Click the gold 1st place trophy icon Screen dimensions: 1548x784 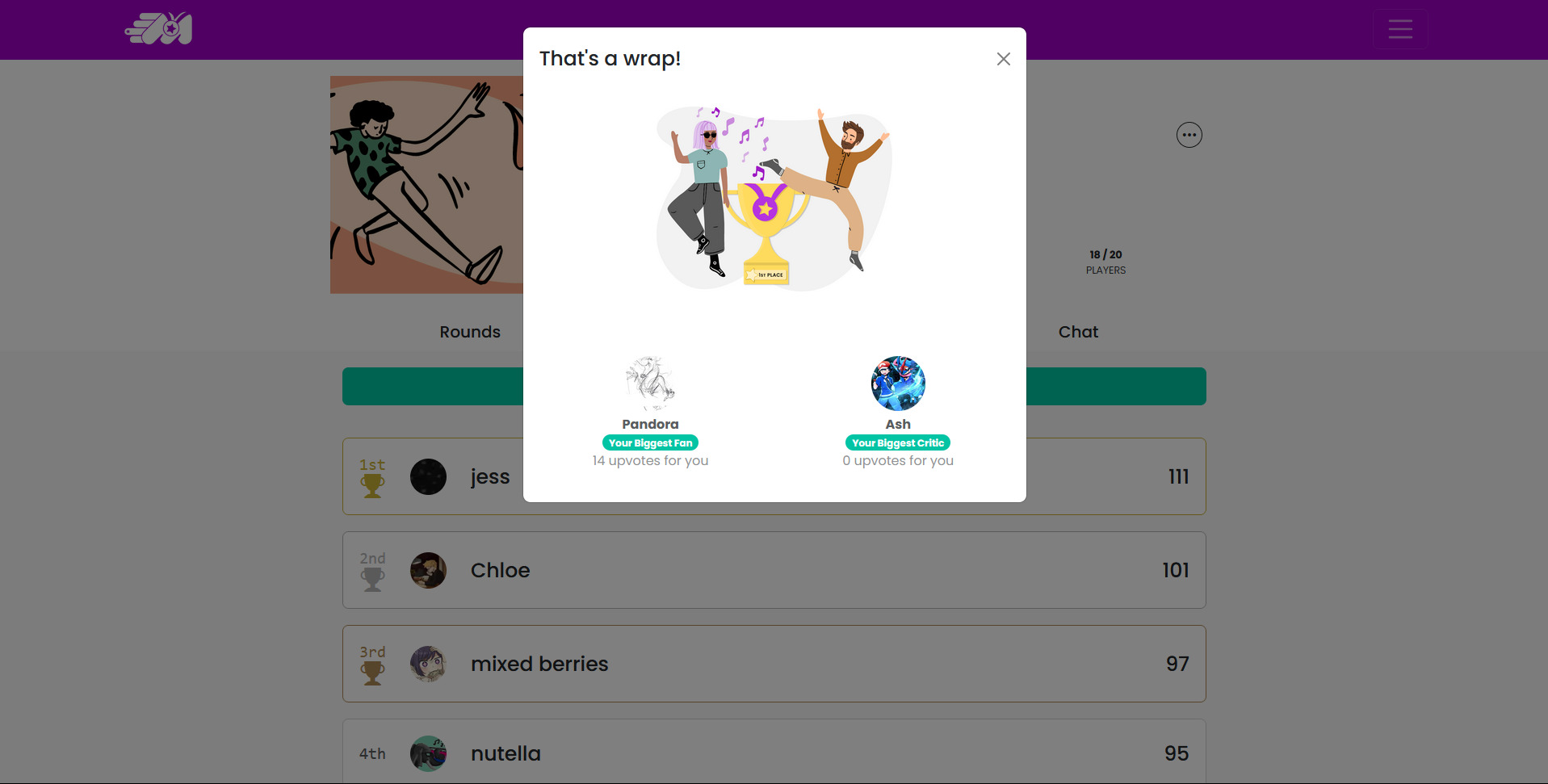pyautogui.click(x=372, y=485)
